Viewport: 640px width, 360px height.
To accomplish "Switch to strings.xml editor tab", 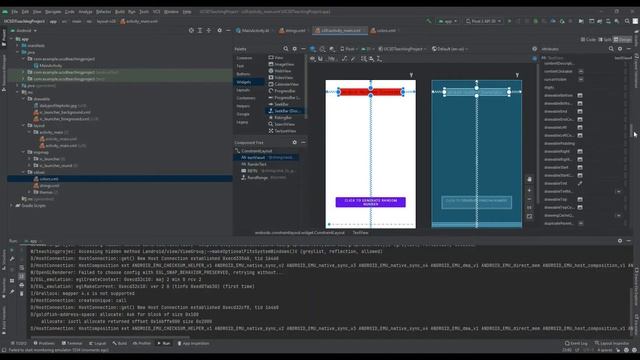I will click(x=293, y=31).
